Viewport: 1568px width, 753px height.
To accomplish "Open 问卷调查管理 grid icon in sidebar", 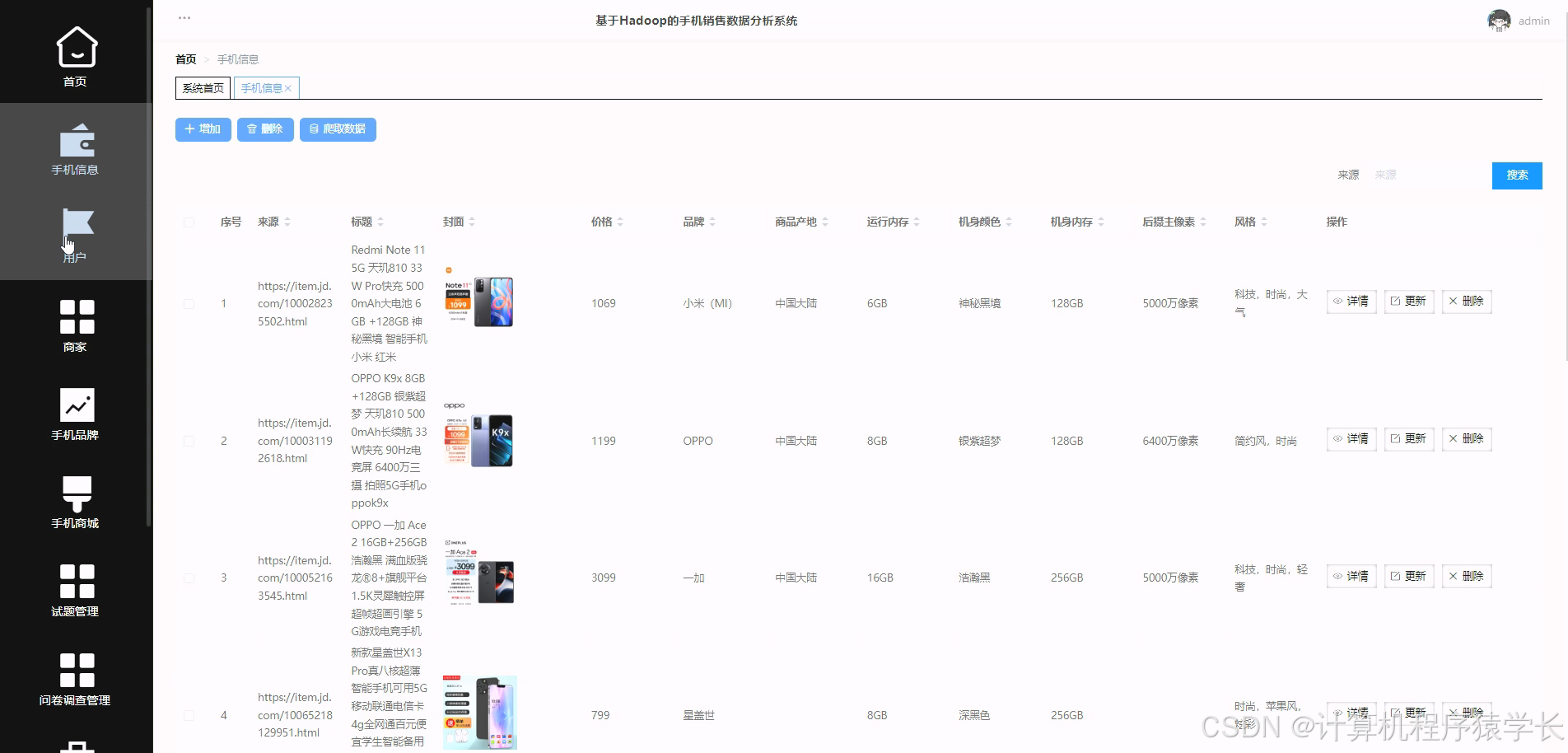I will 77,670.
